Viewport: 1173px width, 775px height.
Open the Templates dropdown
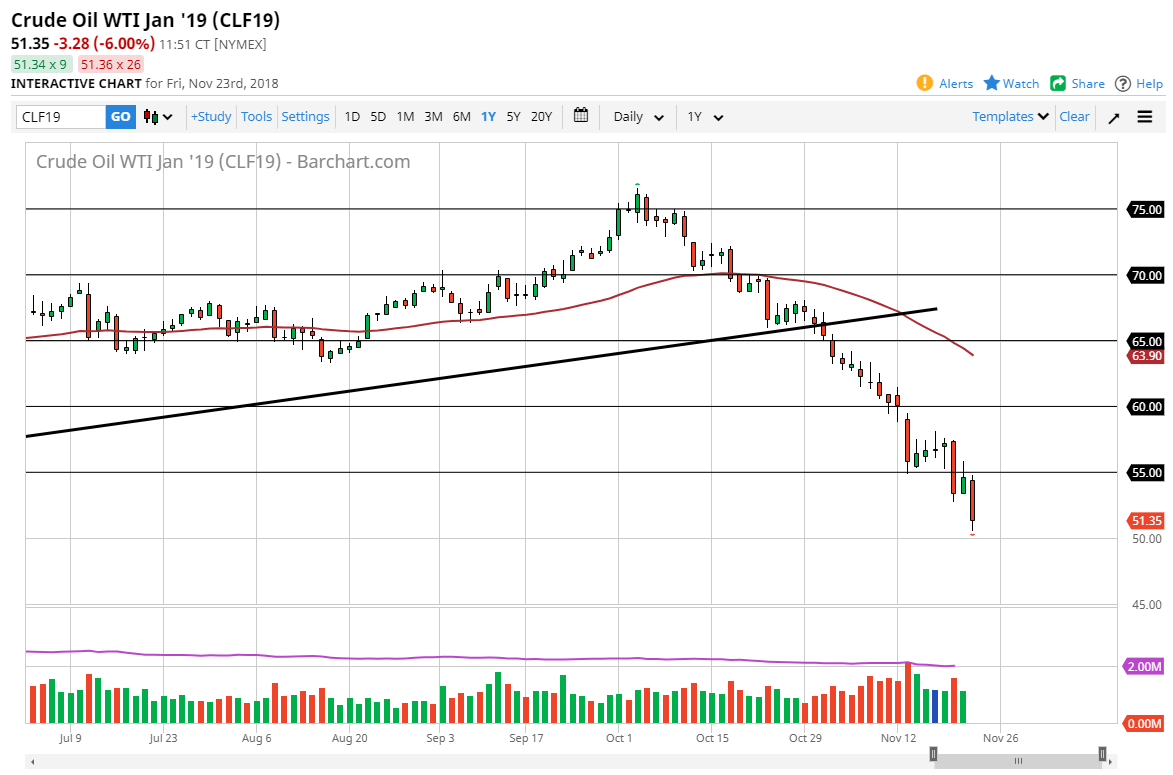[x=1009, y=116]
